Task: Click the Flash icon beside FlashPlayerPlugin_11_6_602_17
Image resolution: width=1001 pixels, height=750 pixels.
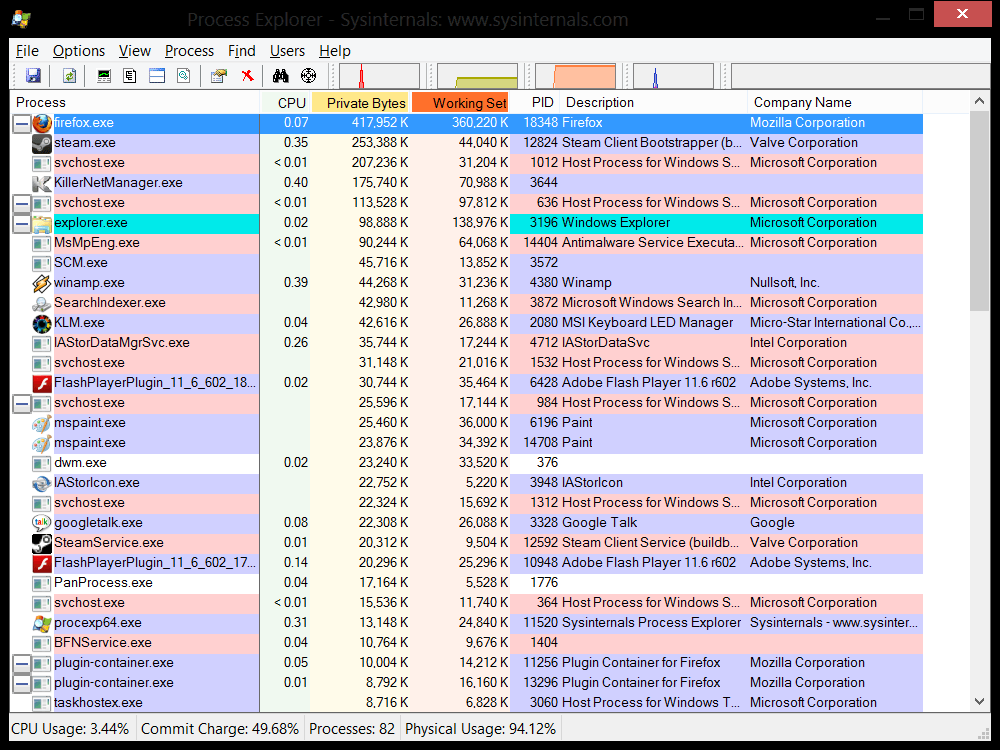Action: point(42,563)
